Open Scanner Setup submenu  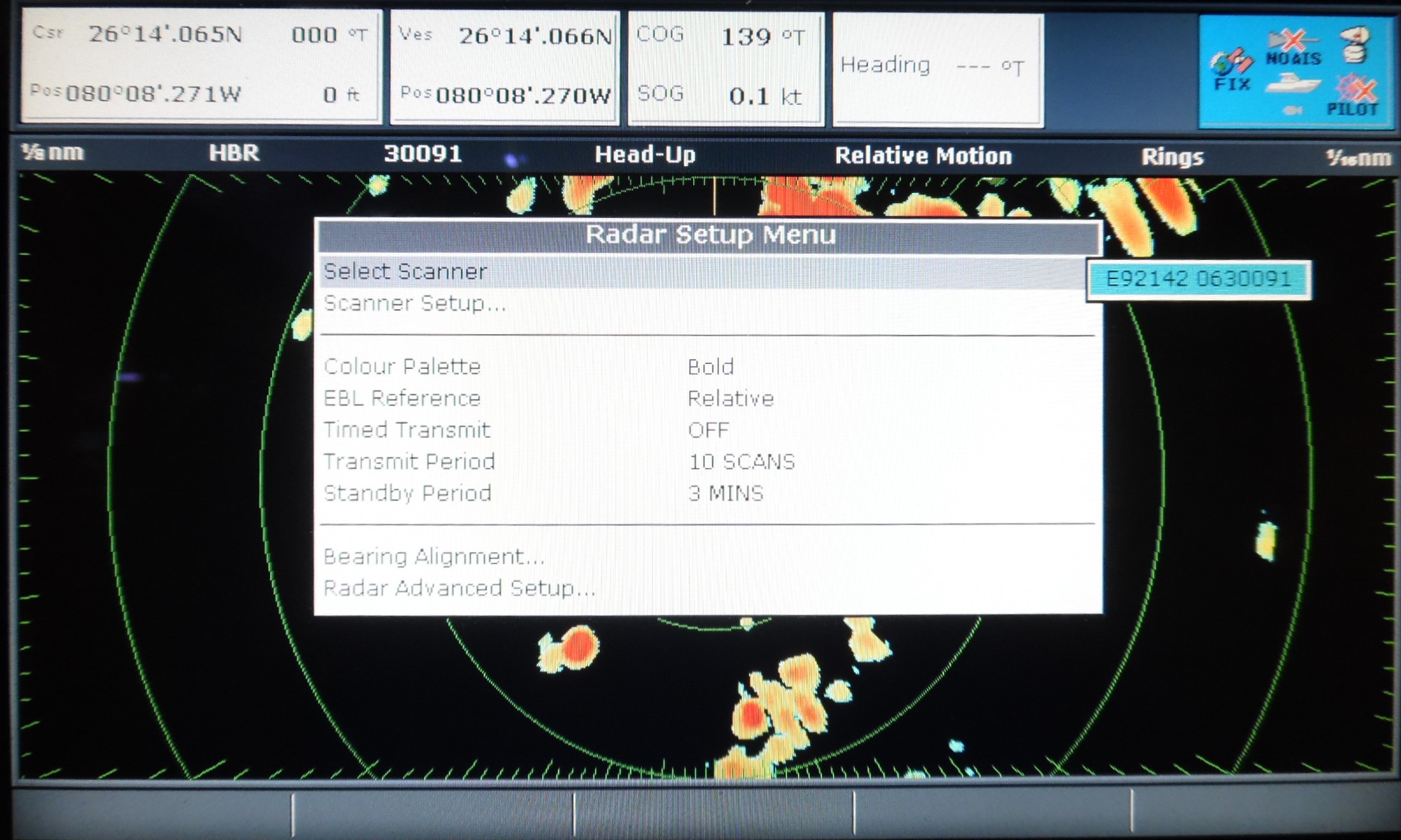click(x=414, y=304)
